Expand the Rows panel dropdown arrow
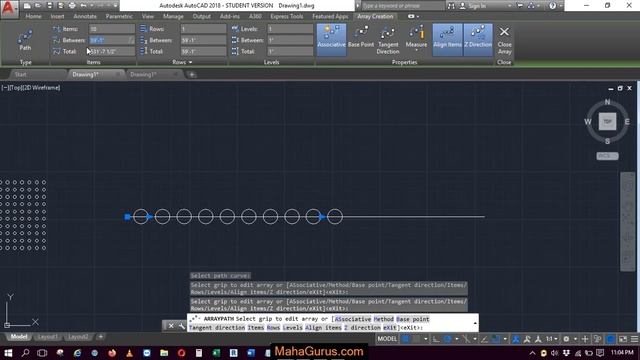640x360 pixels. (x=190, y=62)
